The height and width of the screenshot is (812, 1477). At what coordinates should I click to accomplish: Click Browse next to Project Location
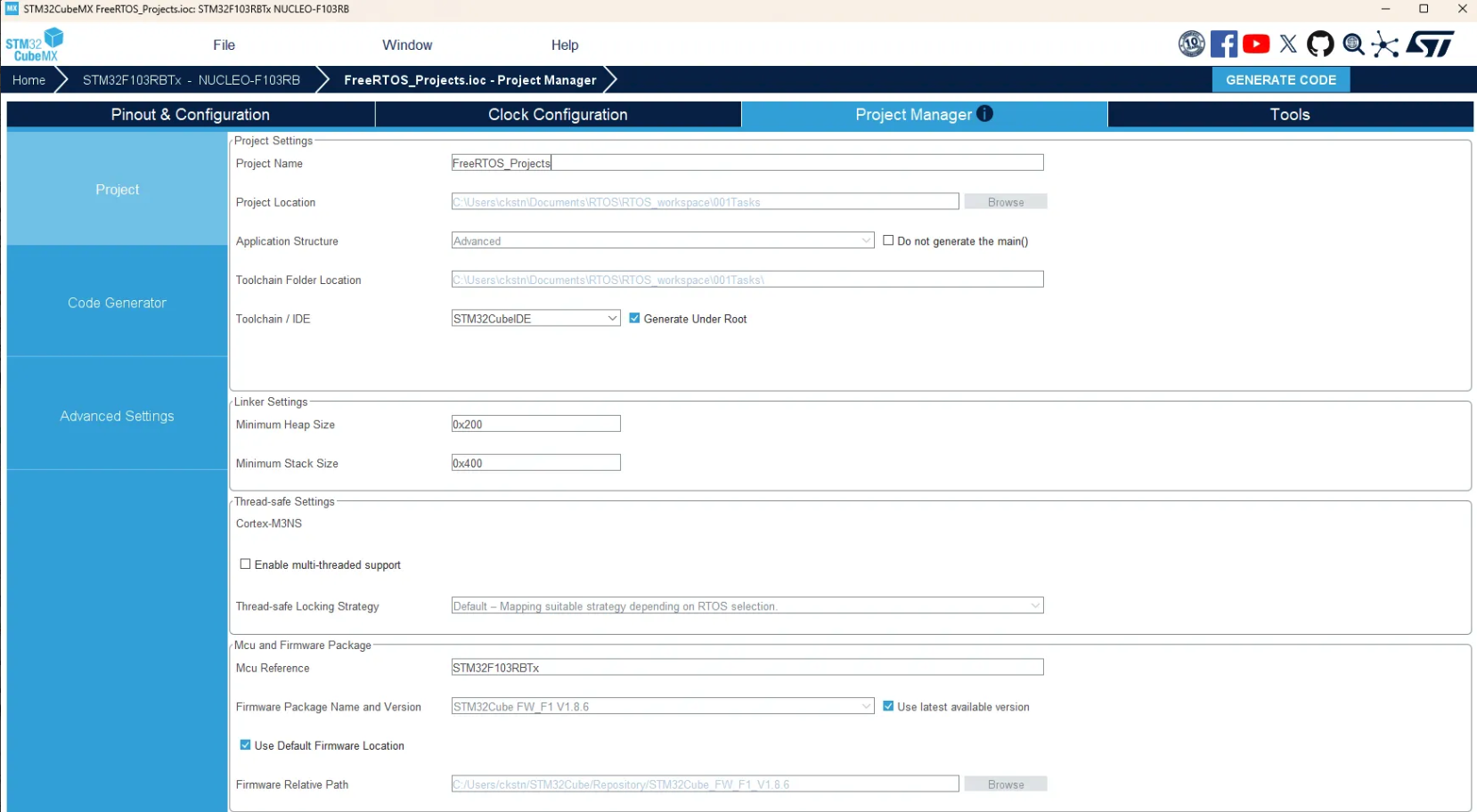click(x=1006, y=202)
